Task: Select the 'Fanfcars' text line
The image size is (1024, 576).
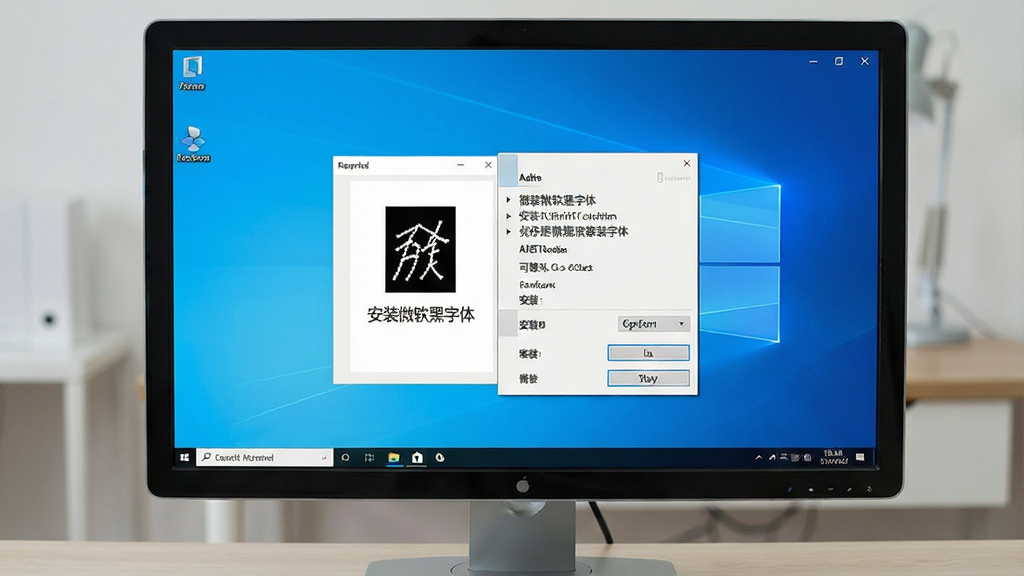Action: [x=537, y=285]
